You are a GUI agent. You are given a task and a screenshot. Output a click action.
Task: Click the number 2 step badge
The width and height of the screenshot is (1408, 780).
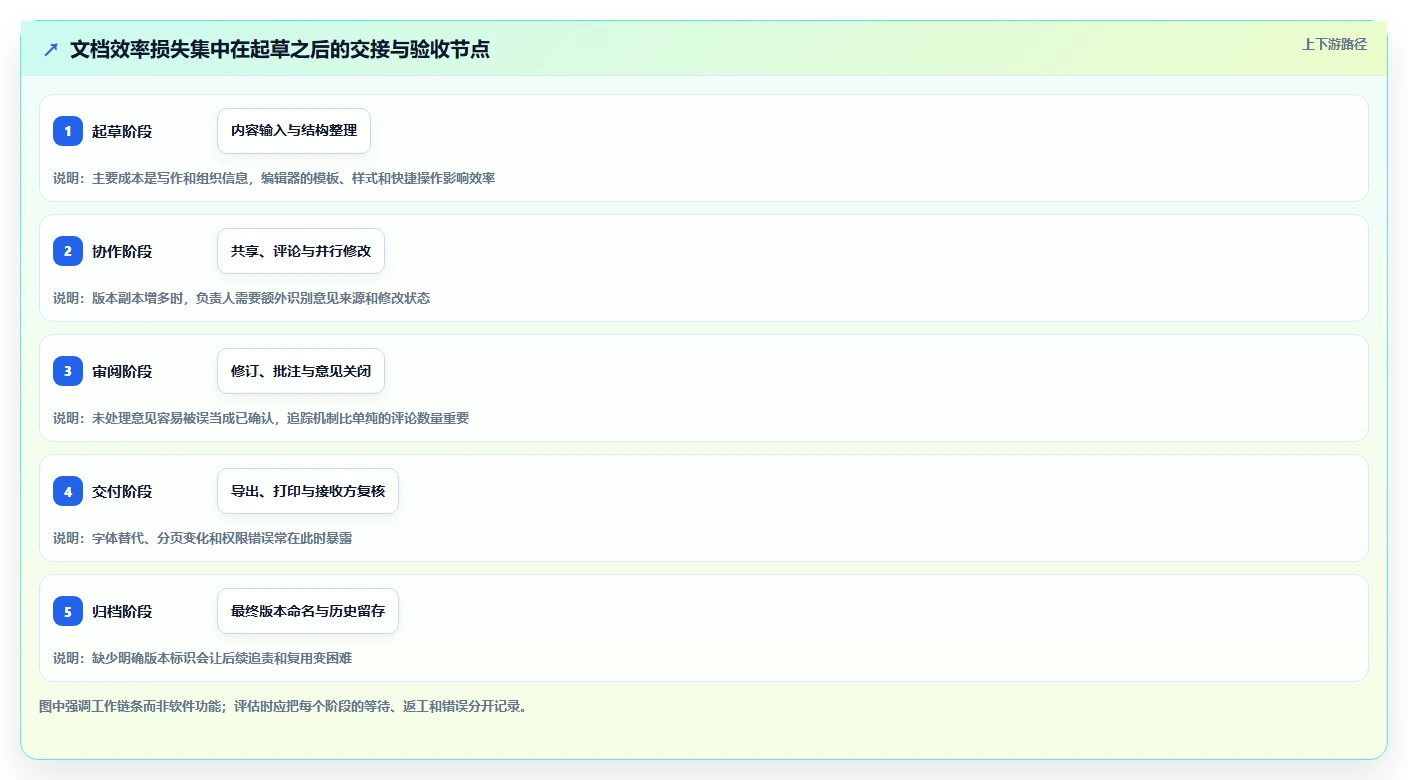[x=68, y=251]
